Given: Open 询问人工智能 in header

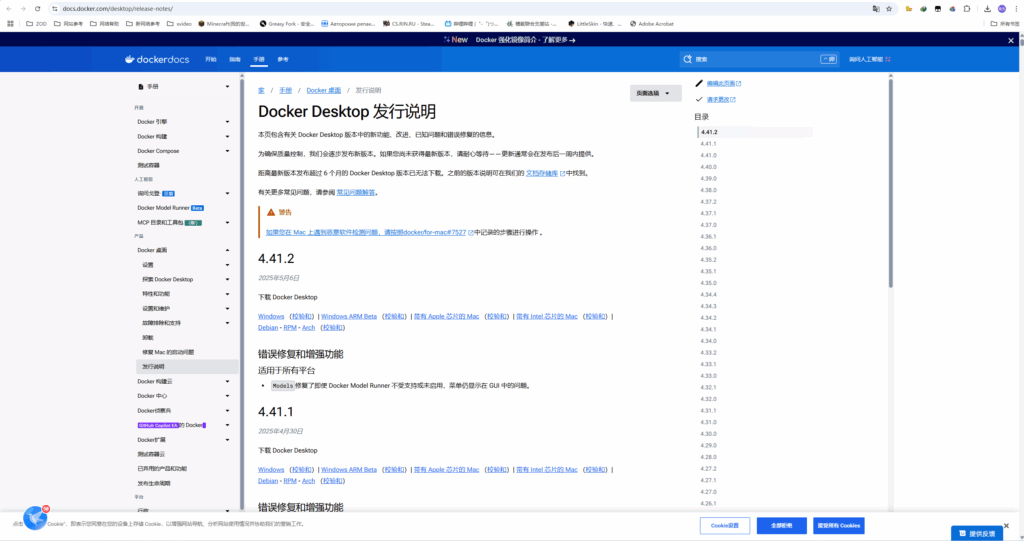Looking at the screenshot, I should [869, 59].
